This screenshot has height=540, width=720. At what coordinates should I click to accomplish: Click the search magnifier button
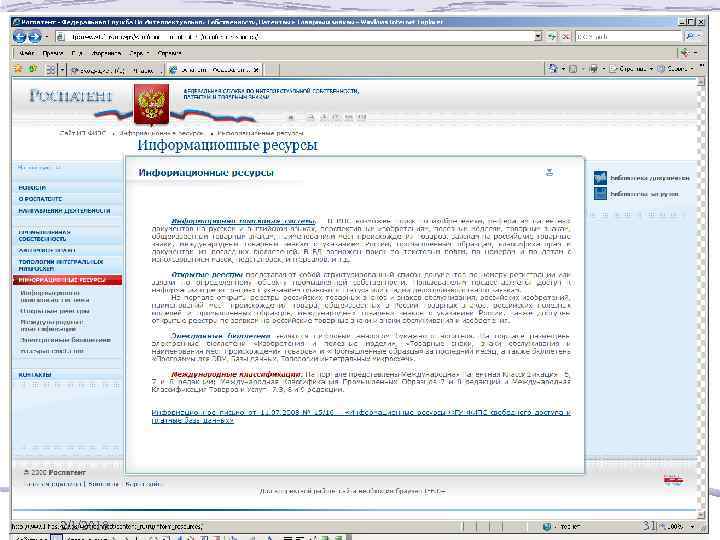pos(689,36)
